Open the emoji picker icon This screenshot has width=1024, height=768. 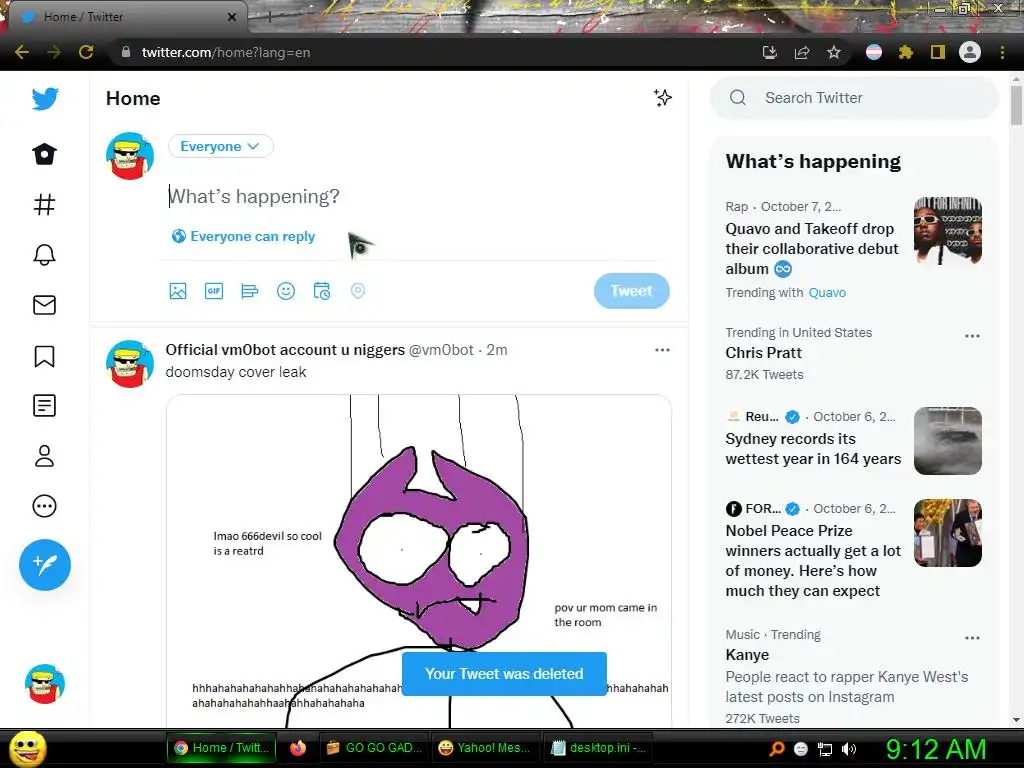pos(286,291)
